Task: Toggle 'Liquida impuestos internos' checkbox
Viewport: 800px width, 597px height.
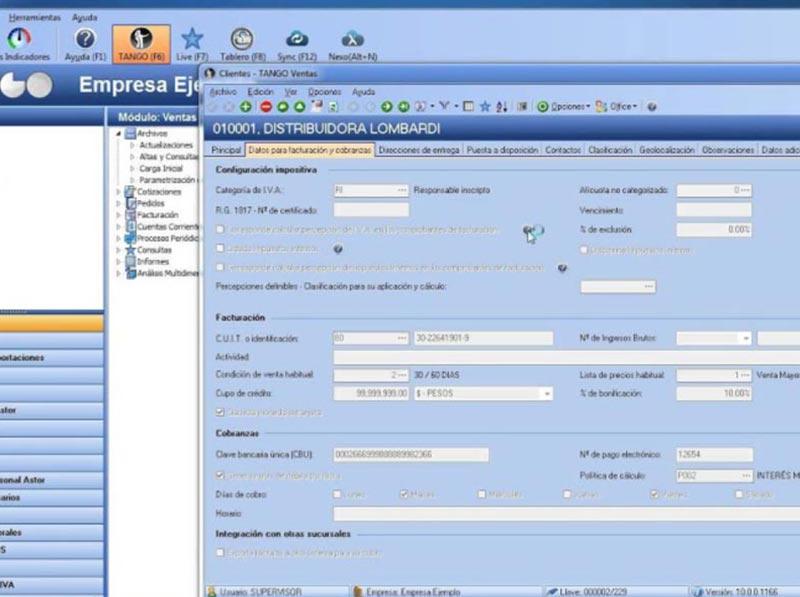Action: point(220,248)
